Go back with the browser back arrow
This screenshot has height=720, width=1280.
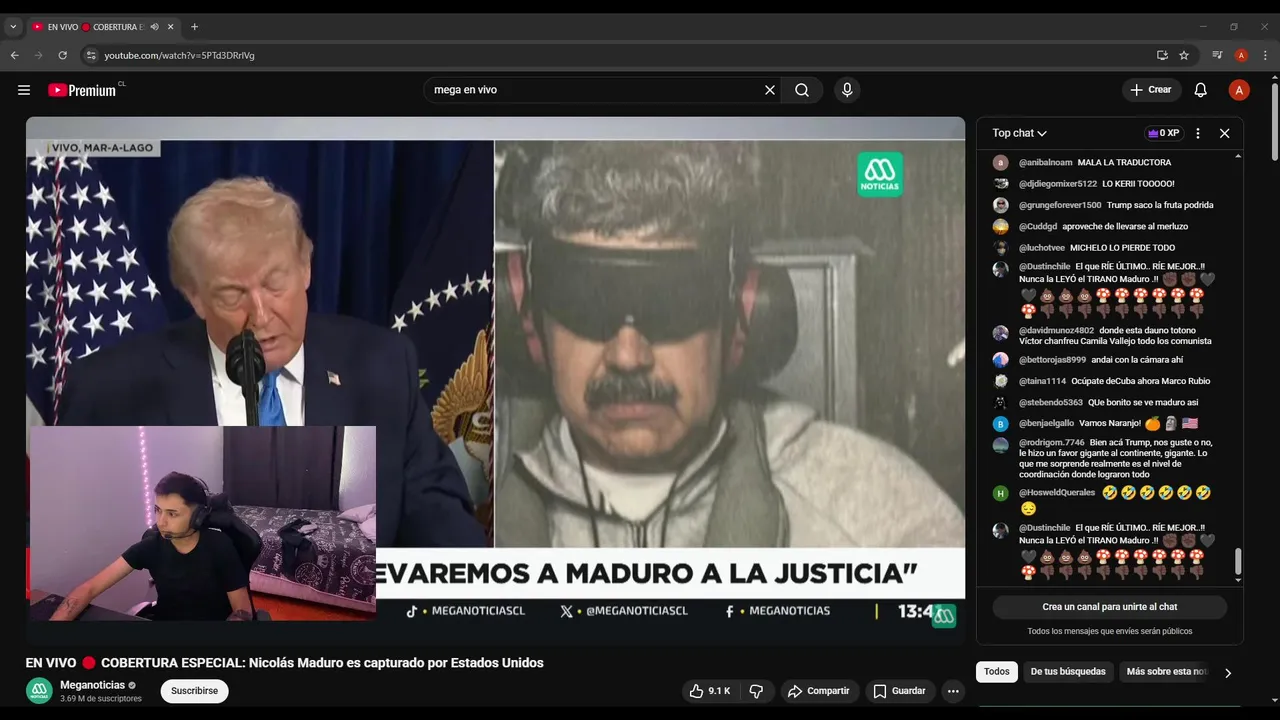15,55
